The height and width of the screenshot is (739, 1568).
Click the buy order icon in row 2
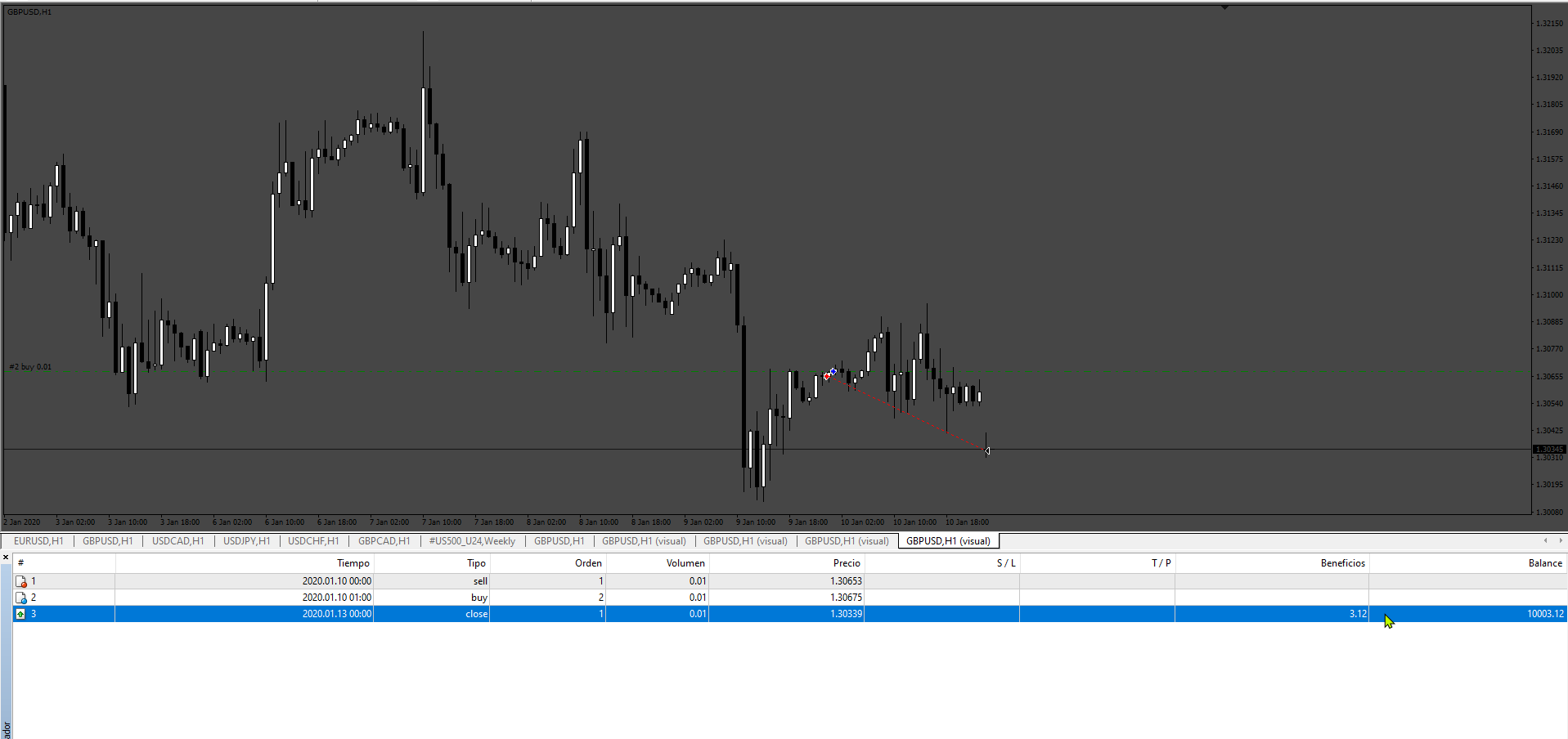21,598
